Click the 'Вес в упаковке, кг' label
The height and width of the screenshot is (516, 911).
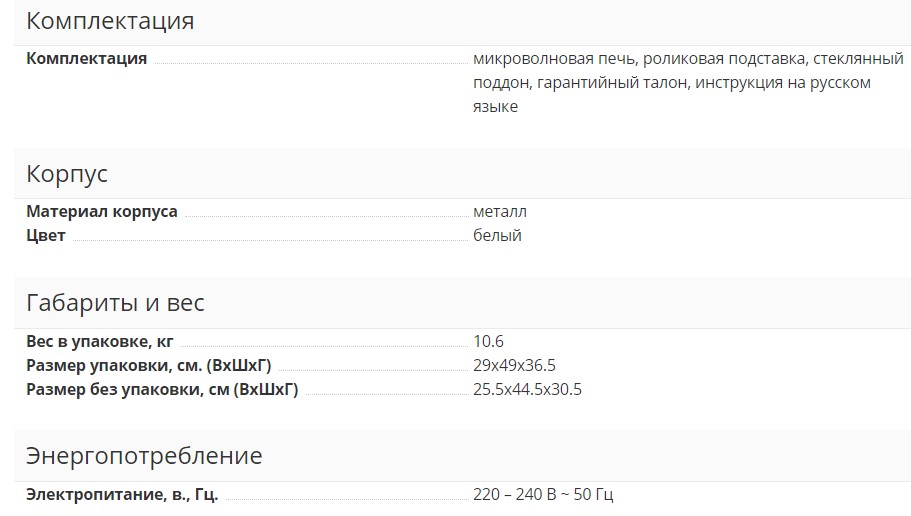pyautogui.click(x=100, y=342)
